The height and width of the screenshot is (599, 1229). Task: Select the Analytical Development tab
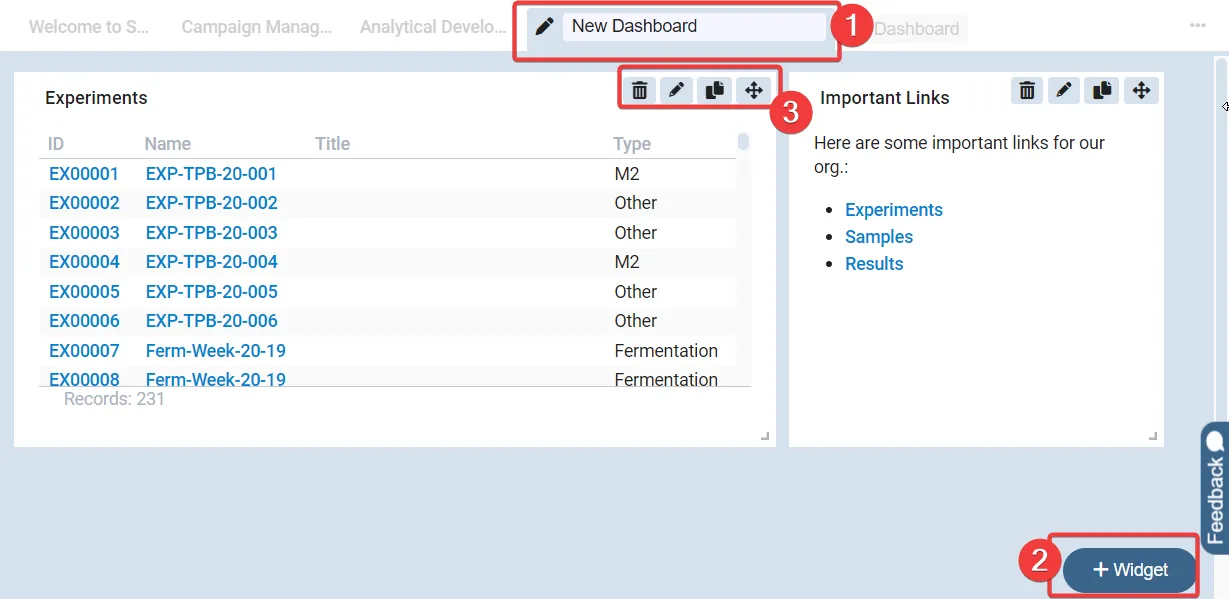[x=433, y=27]
